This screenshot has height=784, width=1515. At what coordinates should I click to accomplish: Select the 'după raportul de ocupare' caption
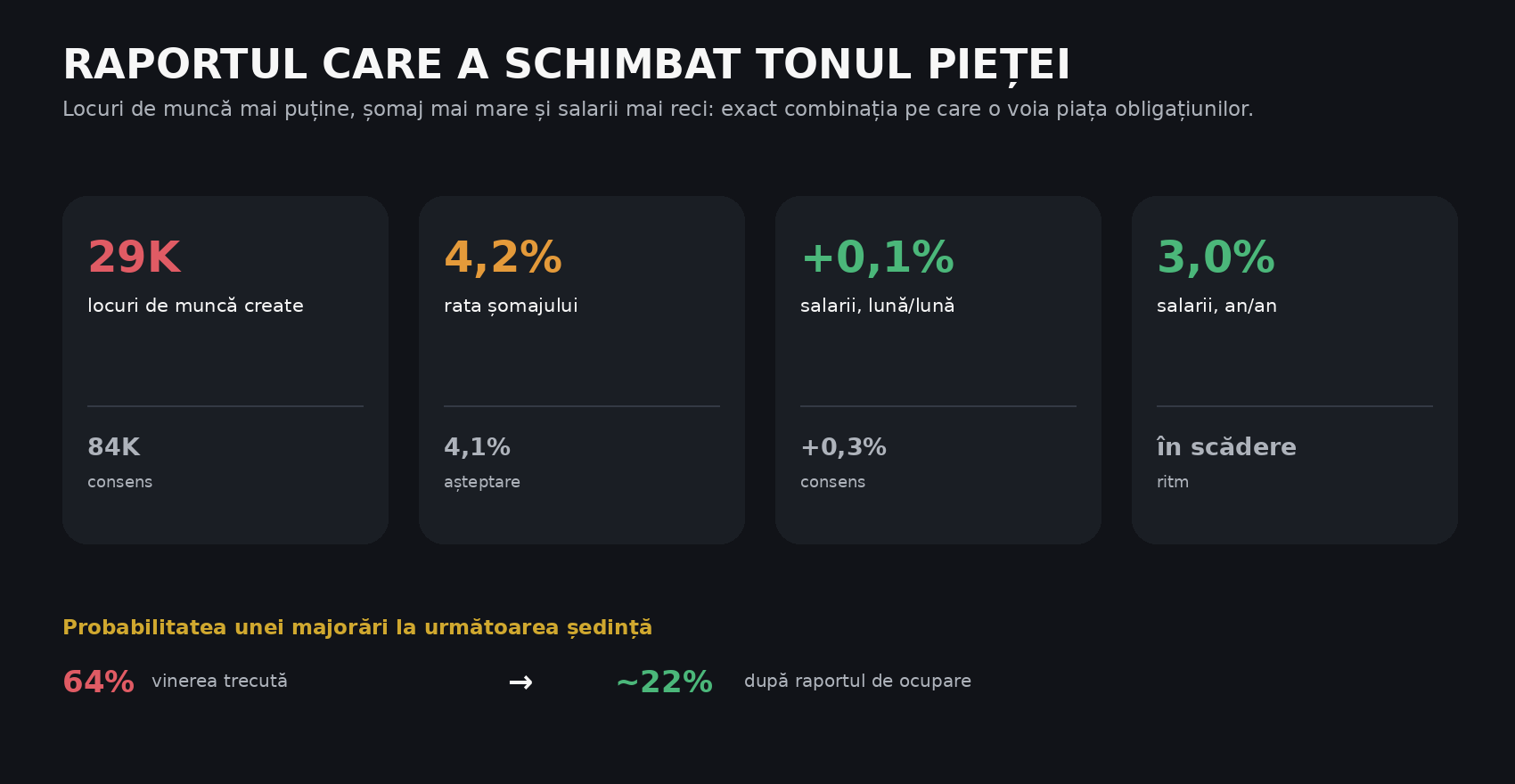pos(857,681)
